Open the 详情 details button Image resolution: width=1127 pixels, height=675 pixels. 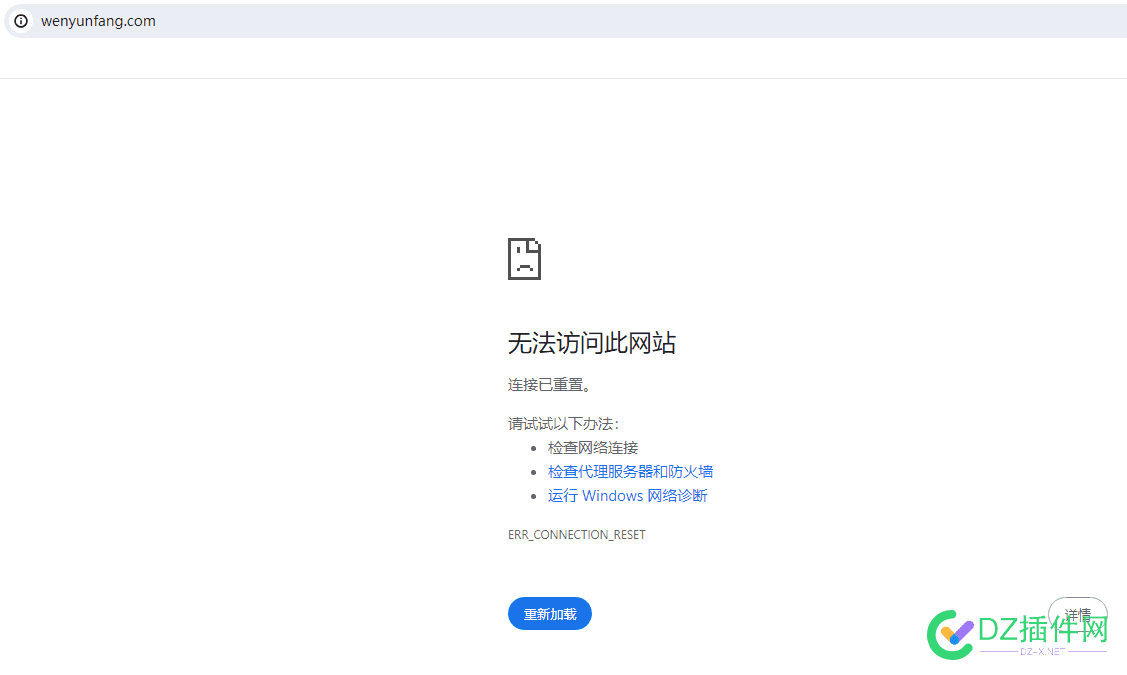tap(1077, 614)
